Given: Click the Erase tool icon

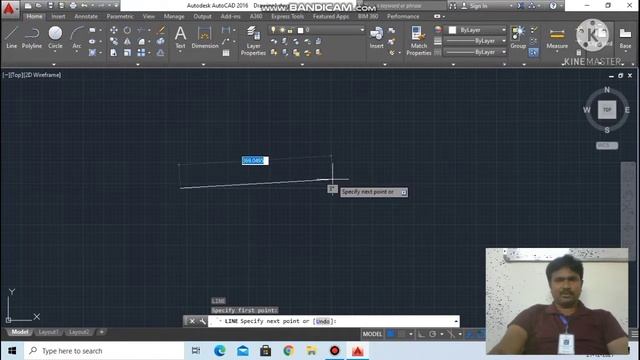Looking at the screenshot, I should 161,30.
